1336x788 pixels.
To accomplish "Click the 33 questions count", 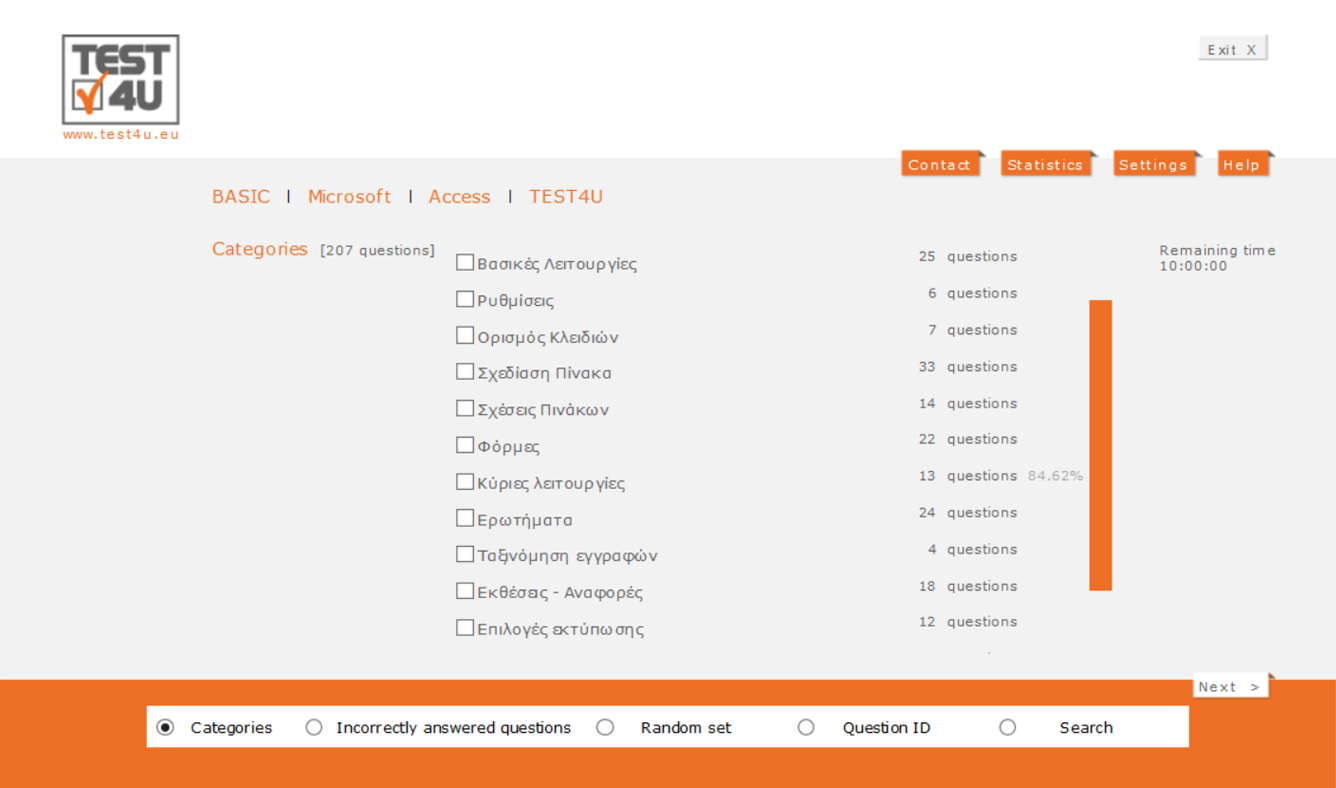I will [x=968, y=366].
